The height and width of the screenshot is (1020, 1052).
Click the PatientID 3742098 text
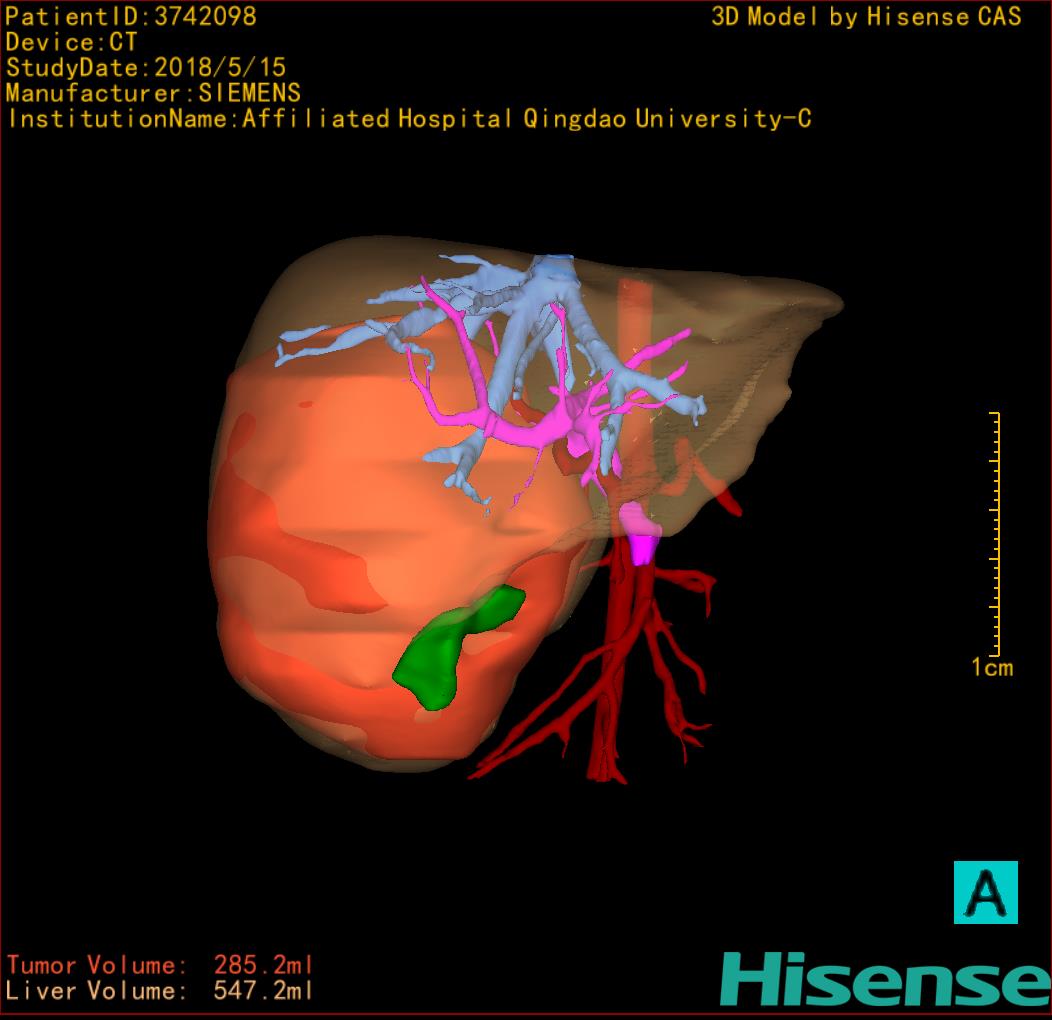pos(131,16)
